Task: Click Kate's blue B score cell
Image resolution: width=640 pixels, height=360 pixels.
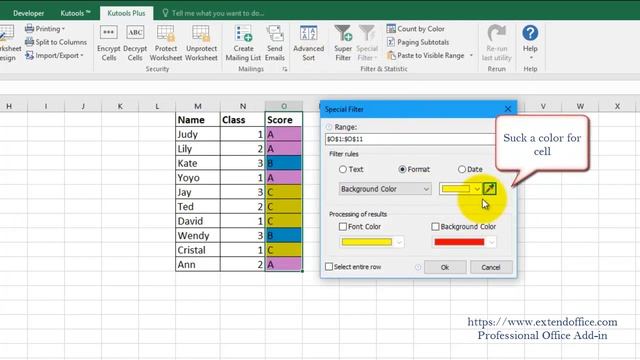Action: pos(284,163)
